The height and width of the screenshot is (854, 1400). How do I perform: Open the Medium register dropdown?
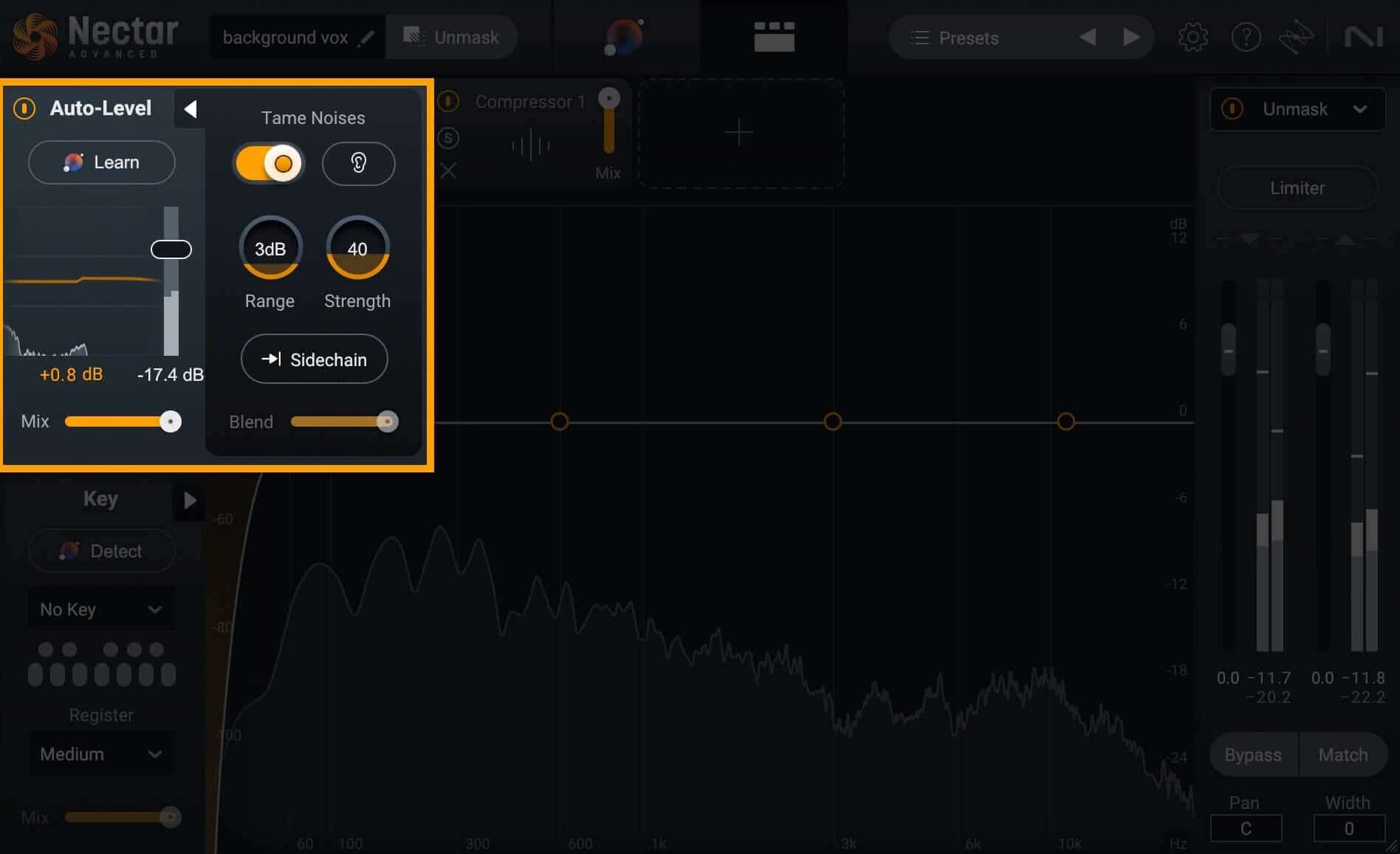[x=102, y=754]
